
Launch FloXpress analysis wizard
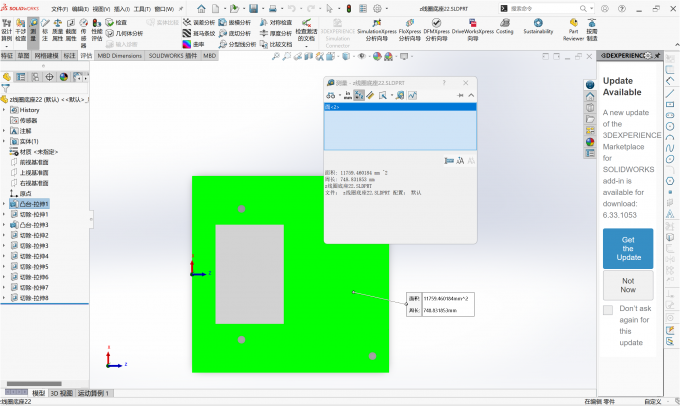point(410,30)
